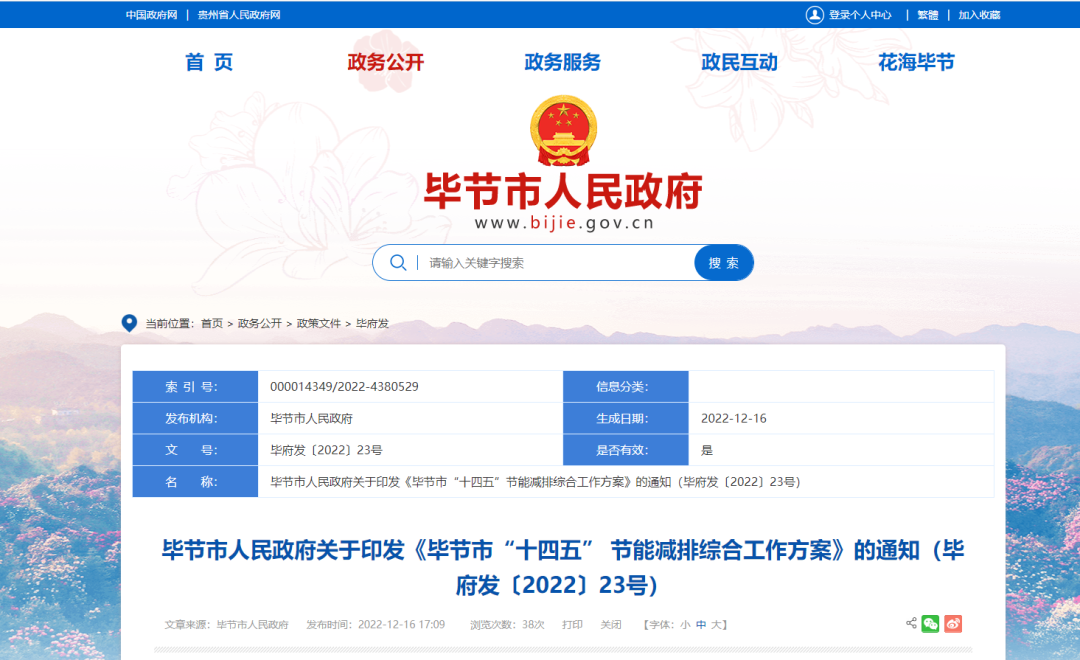Open the 首页 navigation tab
The image size is (1080, 660).
(x=209, y=62)
